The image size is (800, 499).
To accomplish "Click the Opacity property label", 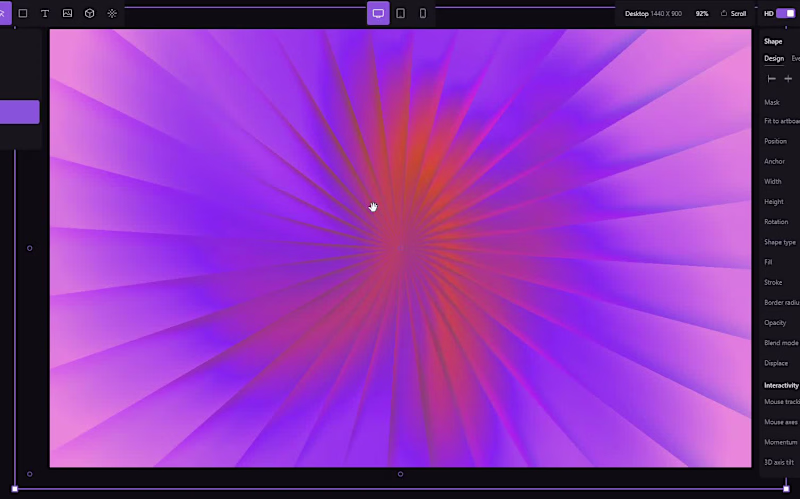I will (x=775, y=322).
